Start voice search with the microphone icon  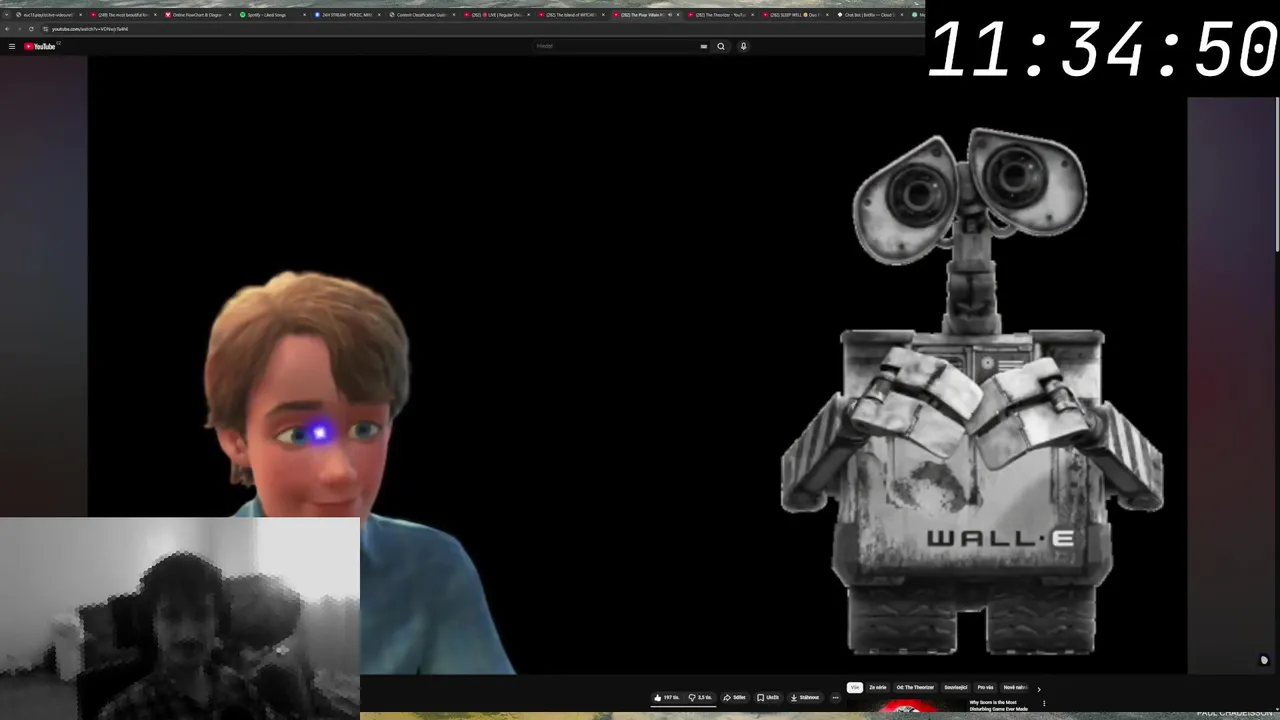click(743, 46)
